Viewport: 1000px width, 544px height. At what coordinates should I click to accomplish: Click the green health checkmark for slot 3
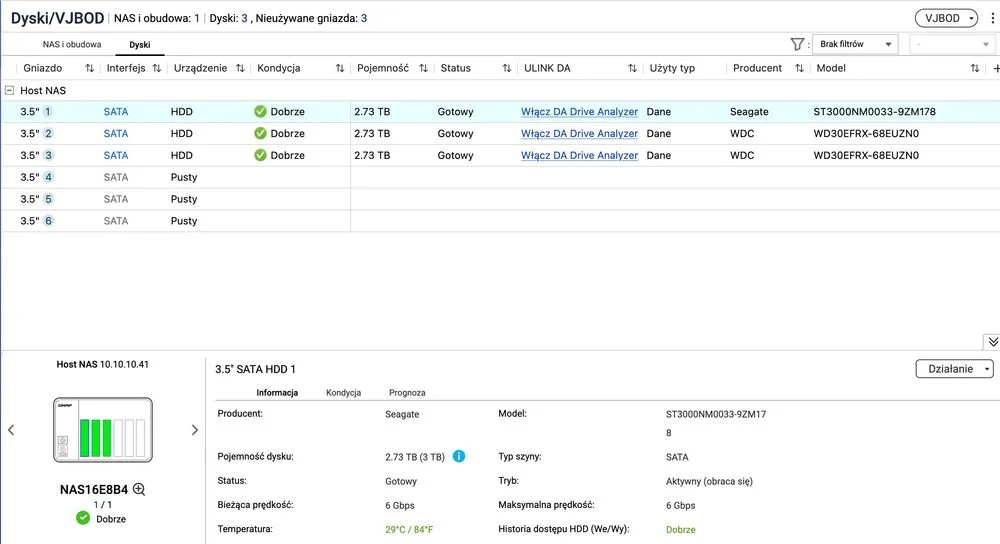tap(260, 155)
